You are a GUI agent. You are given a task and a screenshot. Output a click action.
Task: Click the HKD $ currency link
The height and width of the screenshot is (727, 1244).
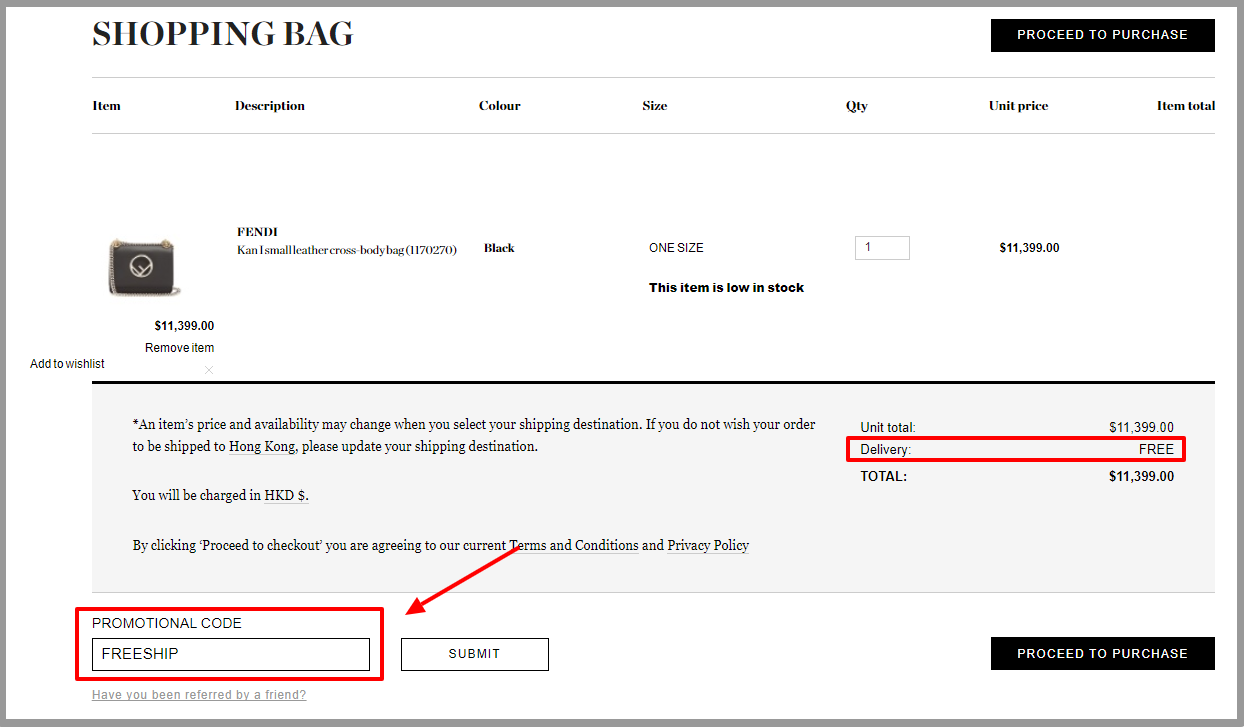[x=285, y=495]
